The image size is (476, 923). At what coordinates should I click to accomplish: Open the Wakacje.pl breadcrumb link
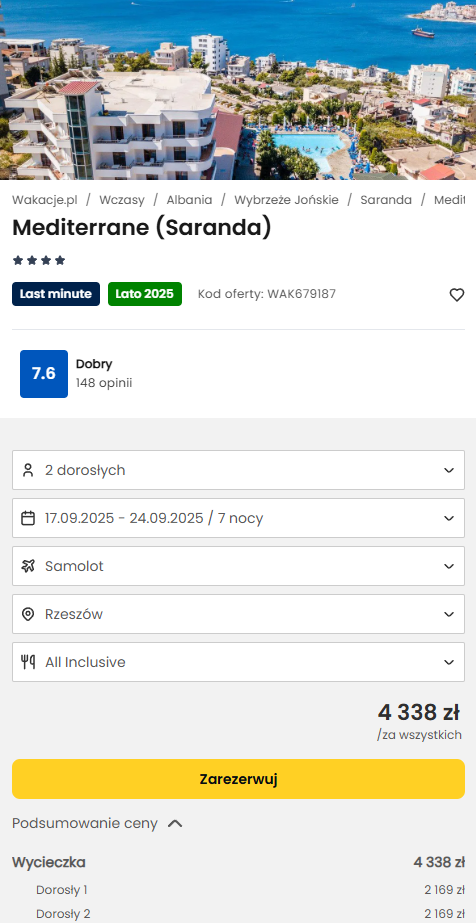pyautogui.click(x=45, y=200)
